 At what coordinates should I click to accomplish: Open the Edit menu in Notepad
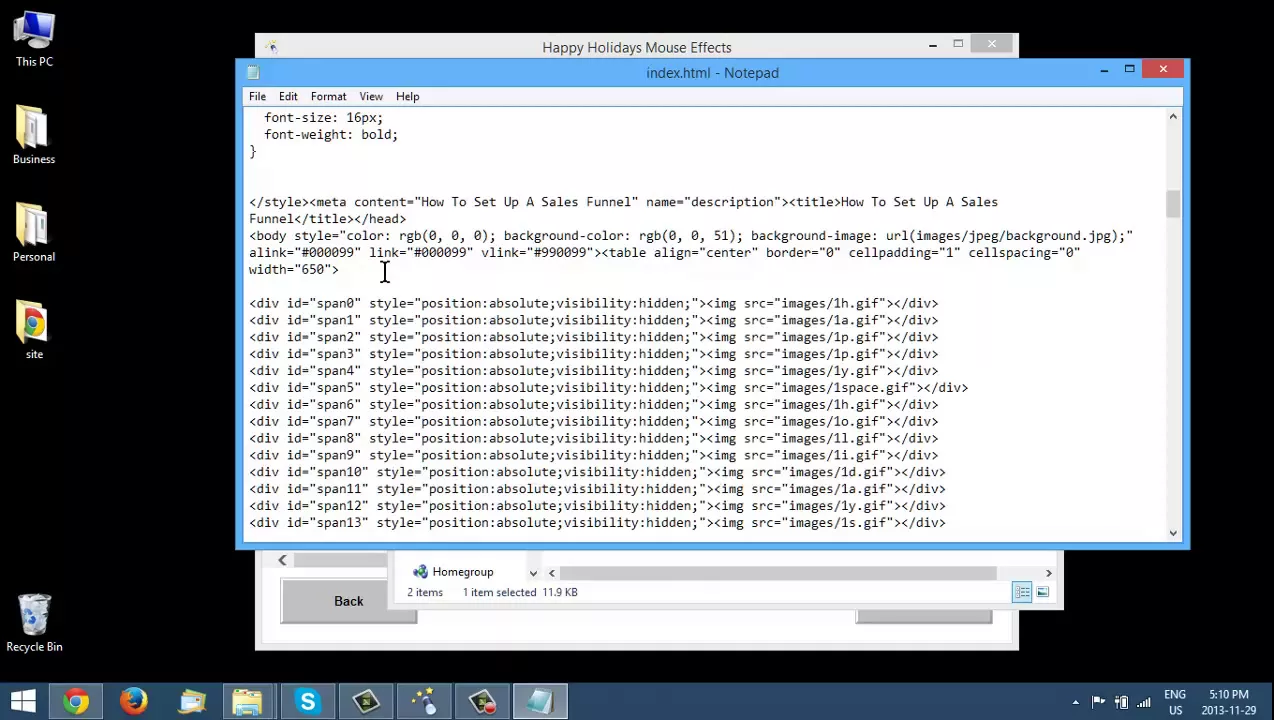pos(288,96)
